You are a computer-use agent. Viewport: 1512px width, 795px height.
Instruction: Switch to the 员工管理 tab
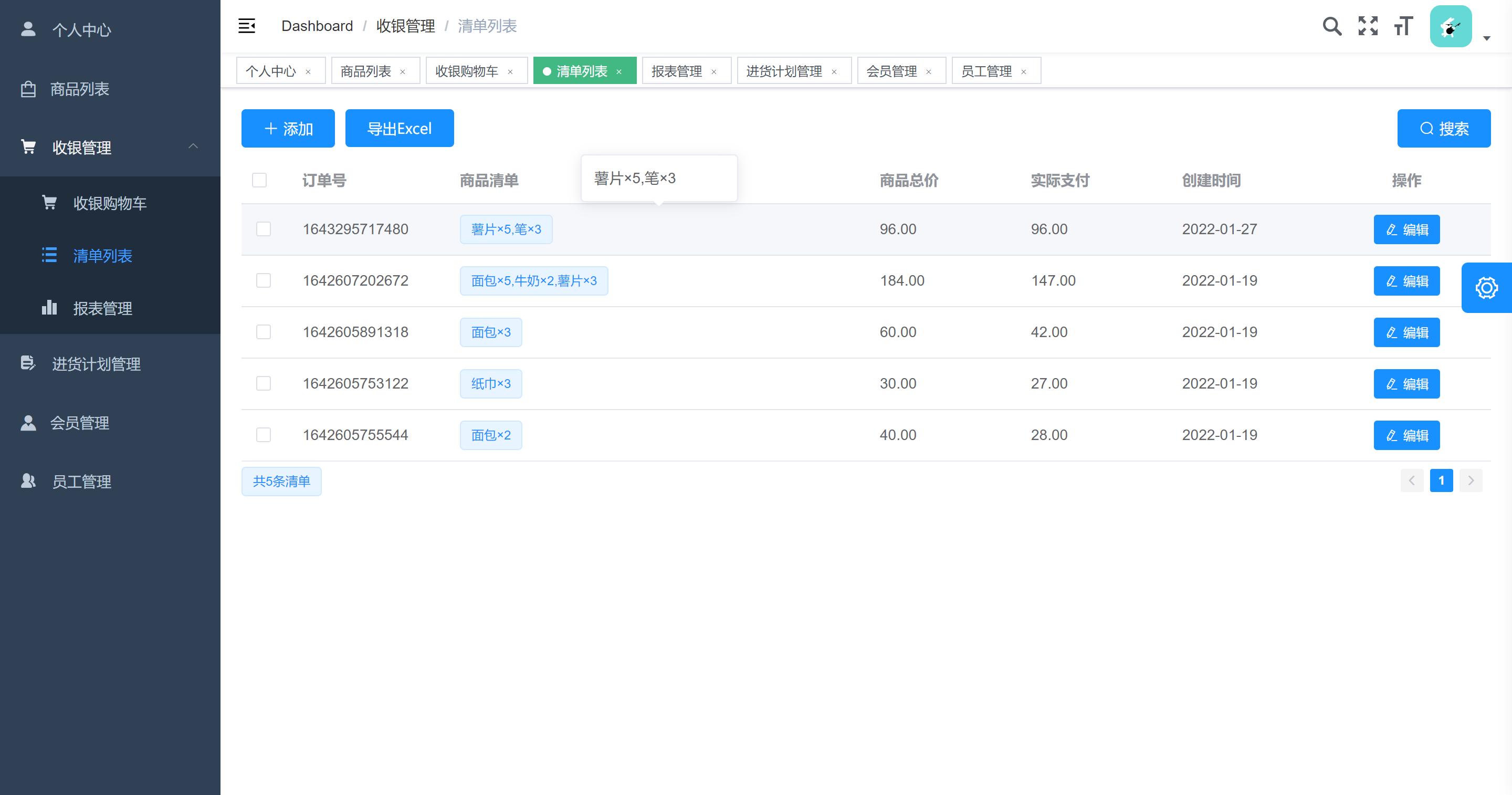tap(986, 70)
